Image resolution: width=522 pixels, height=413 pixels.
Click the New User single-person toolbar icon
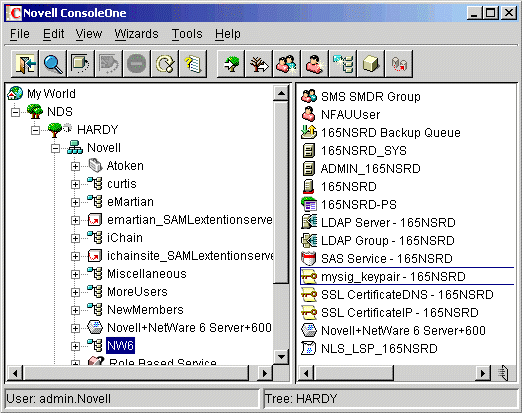(315, 64)
